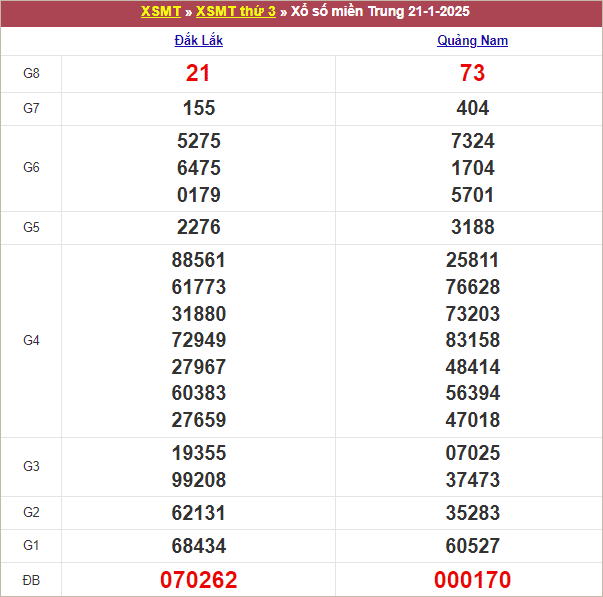The image size is (603, 597).
Task: Click G4 number 25811
Action: 473,260
